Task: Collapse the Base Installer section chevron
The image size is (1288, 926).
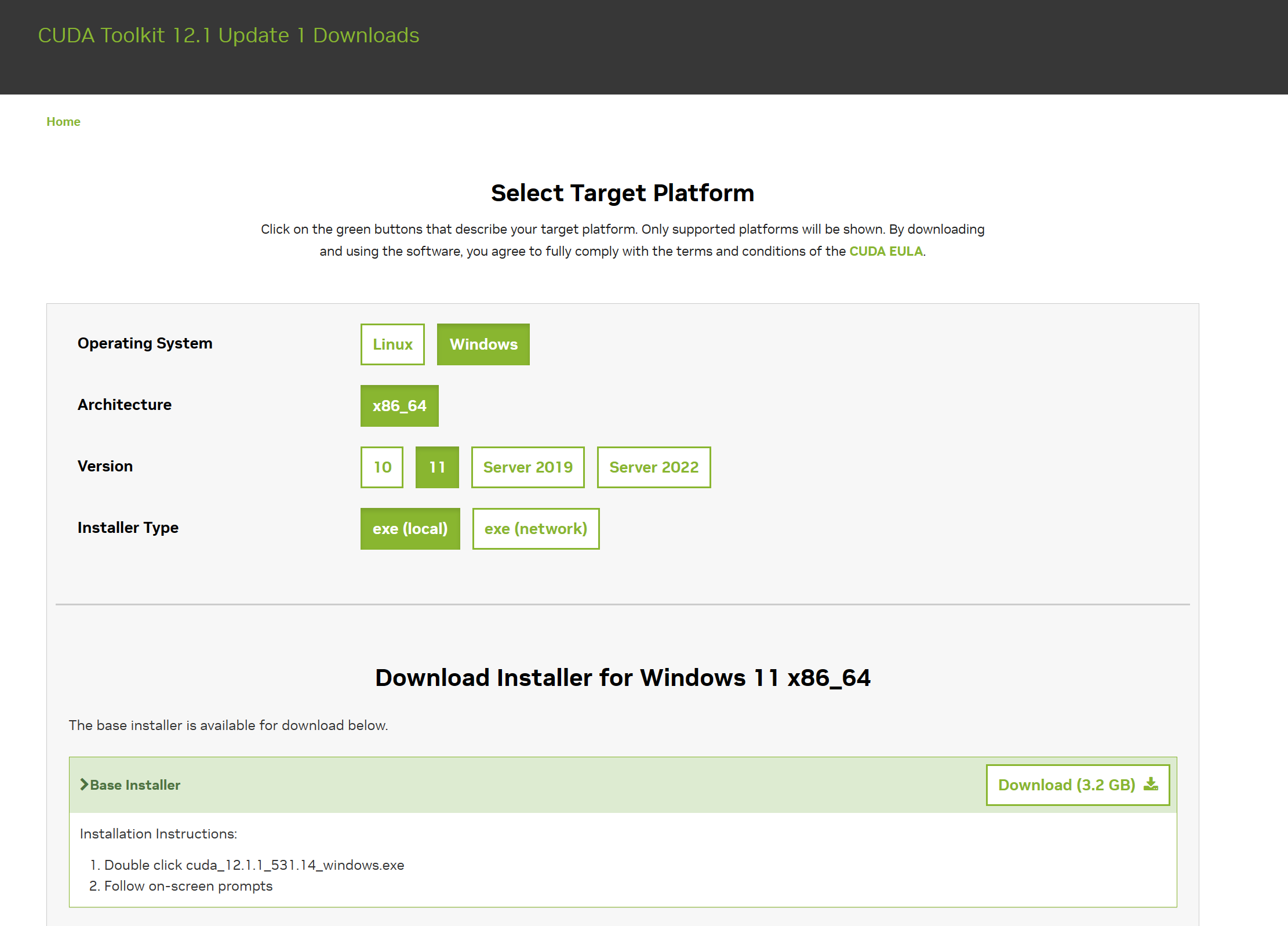Action: pyautogui.click(x=84, y=785)
